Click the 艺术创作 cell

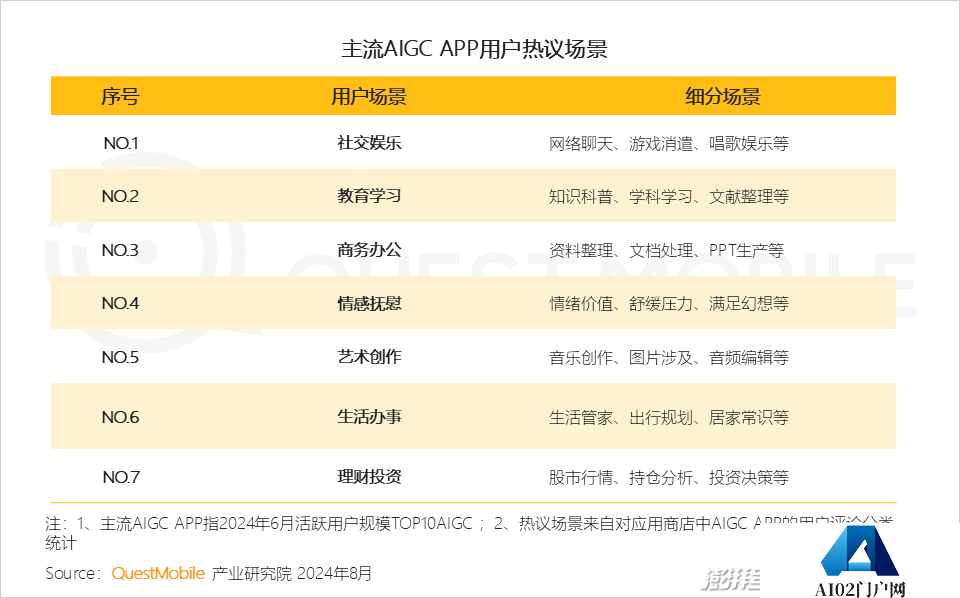[369, 357]
